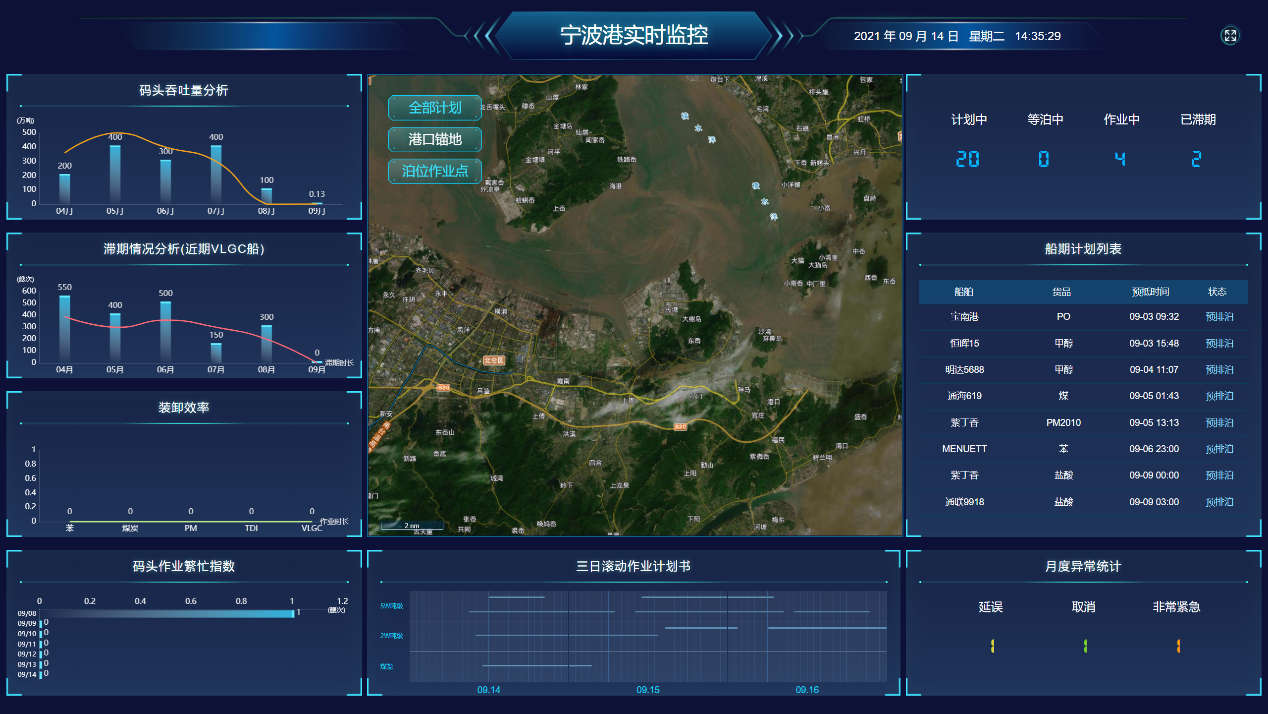The image size is (1268, 714).
Task: Click the 05月 bar in 码头吞吐量分析
Action: pos(115,174)
